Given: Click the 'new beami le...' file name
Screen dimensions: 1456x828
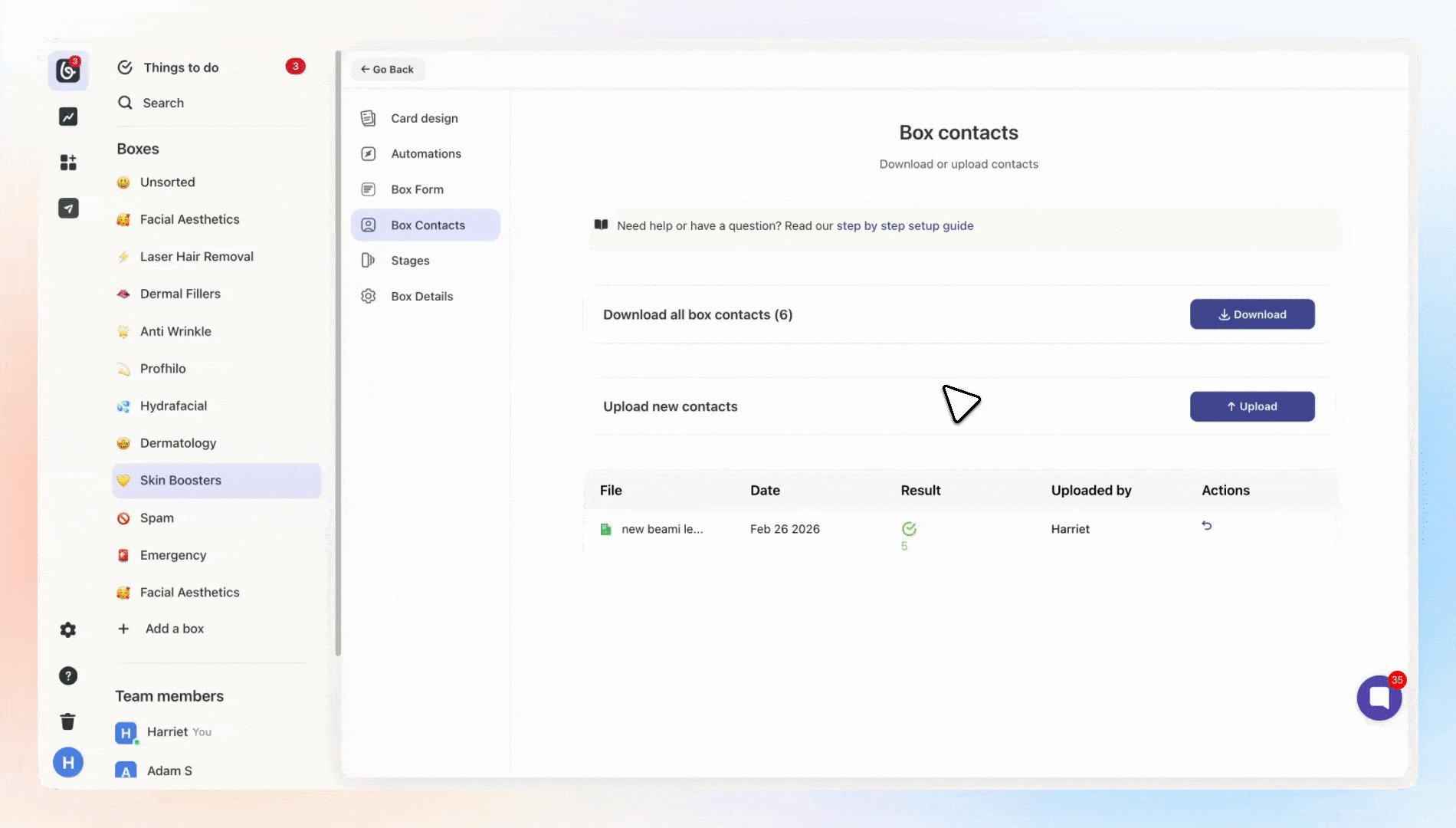Looking at the screenshot, I should (662, 529).
